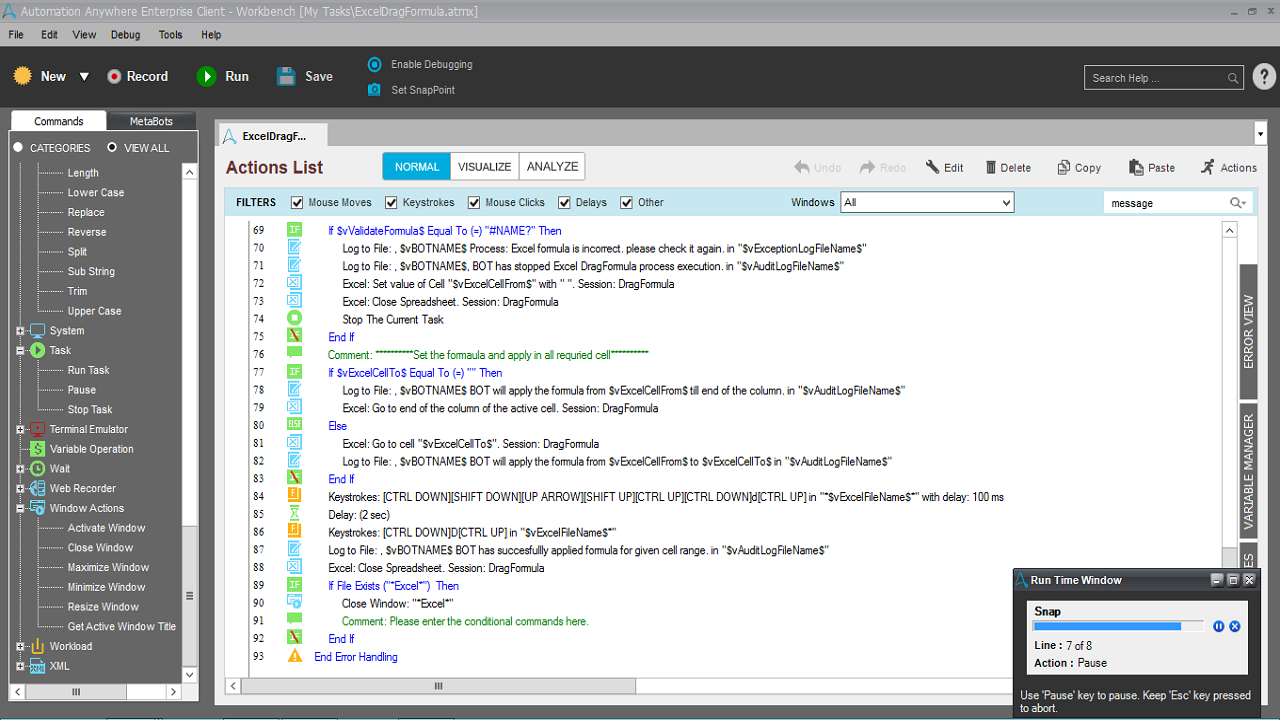The height and width of the screenshot is (720, 1280).
Task: Stop the running task with the X icon
Action: (x=1235, y=626)
